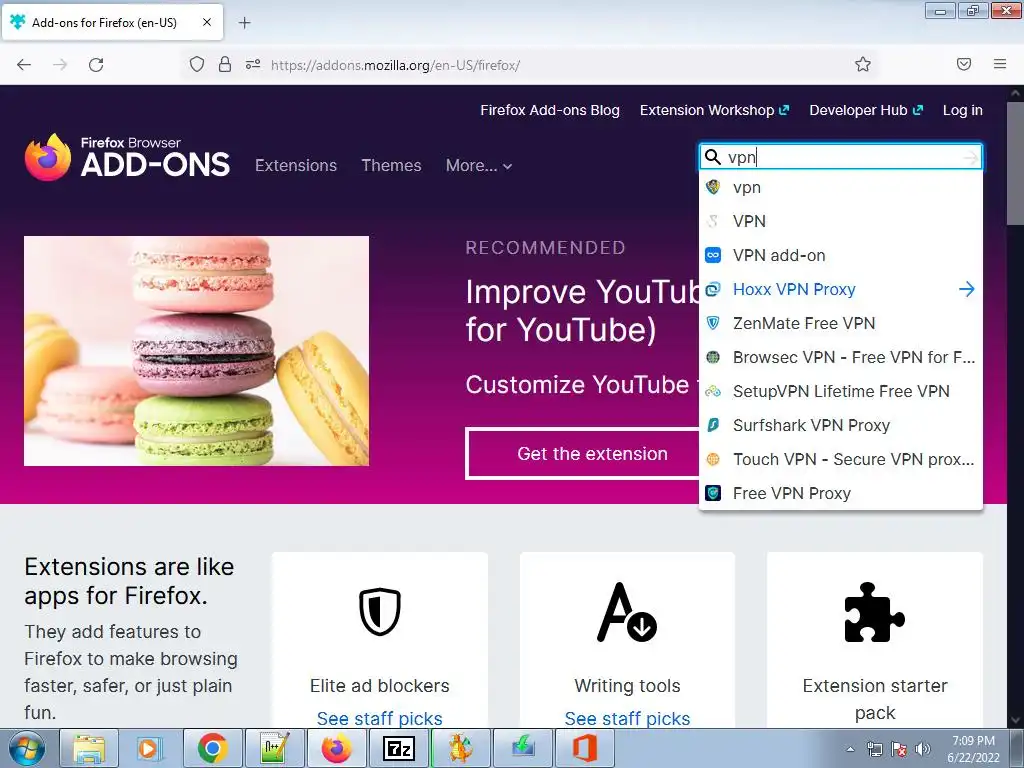The height and width of the screenshot is (768, 1024).
Task: Select the Add-ons for Firefox (en-US) tab
Action: pyautogui.click(x=113, y=22)
